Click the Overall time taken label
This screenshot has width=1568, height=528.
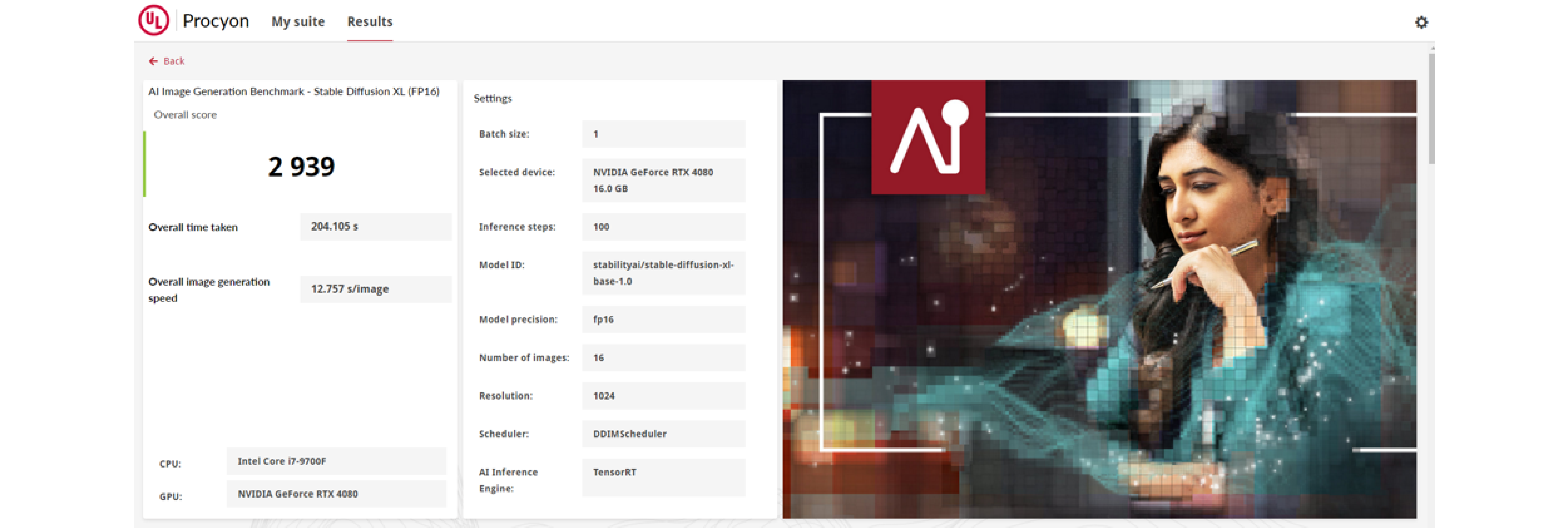[193, 227]
